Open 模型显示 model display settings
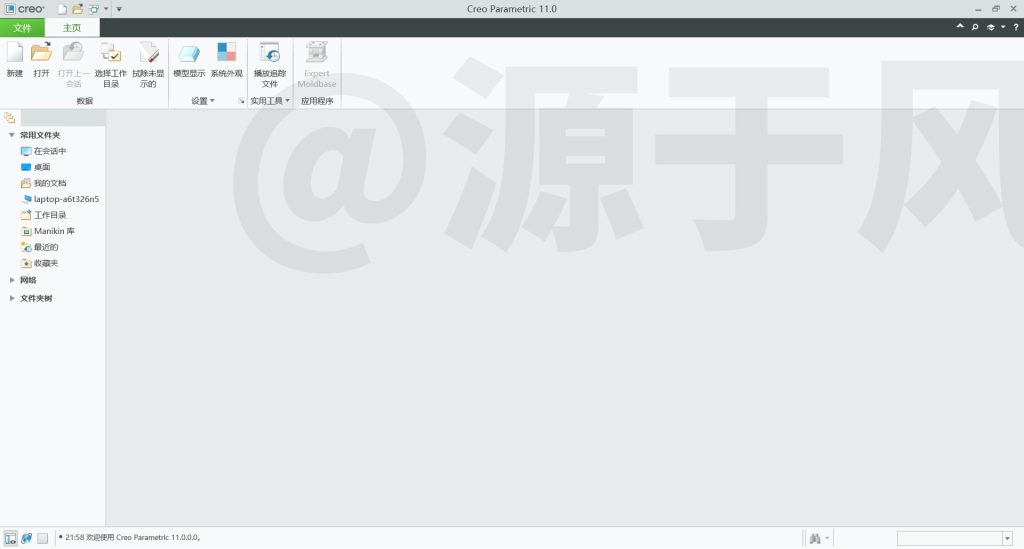 (189, 52)
